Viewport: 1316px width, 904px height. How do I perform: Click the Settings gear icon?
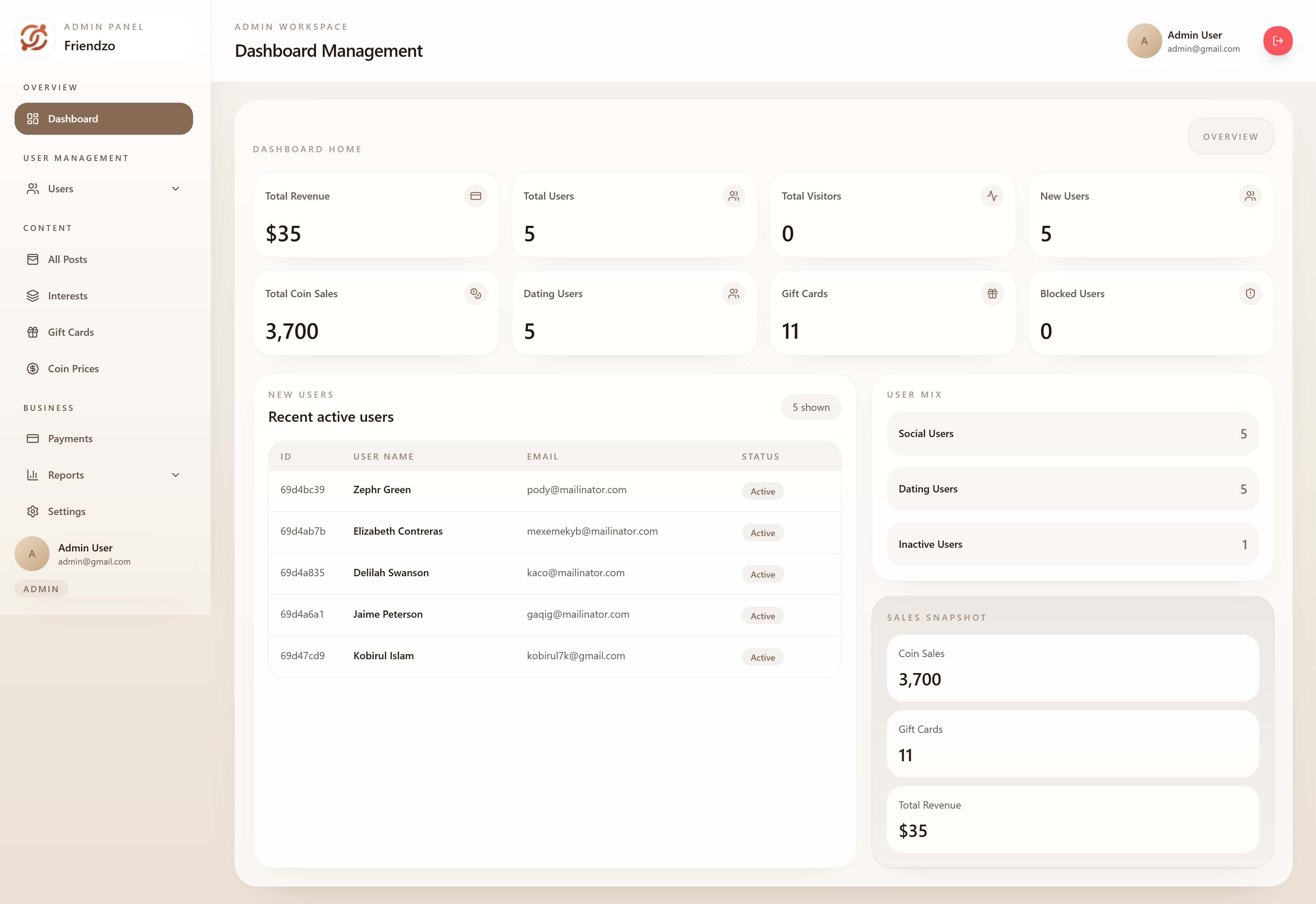(32, 511)
